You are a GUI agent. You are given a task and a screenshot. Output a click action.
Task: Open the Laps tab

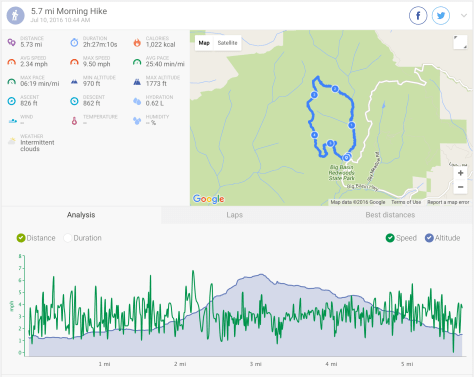click(234, 215)
